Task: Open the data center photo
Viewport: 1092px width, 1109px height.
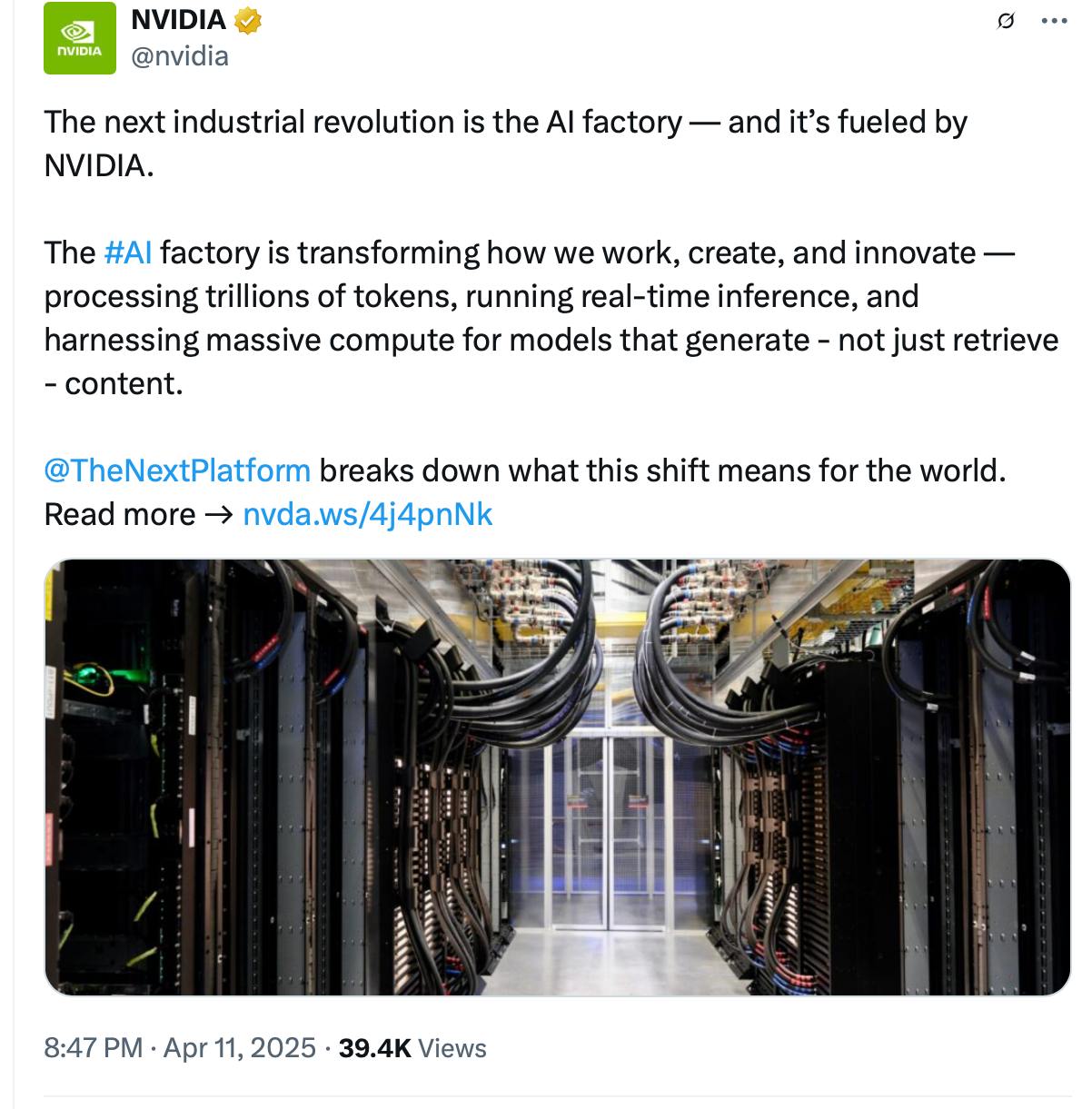Action: tap(557, 777)
